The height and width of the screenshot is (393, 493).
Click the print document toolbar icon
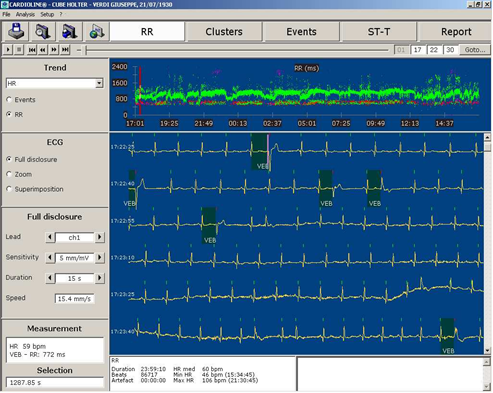point(69,32)
